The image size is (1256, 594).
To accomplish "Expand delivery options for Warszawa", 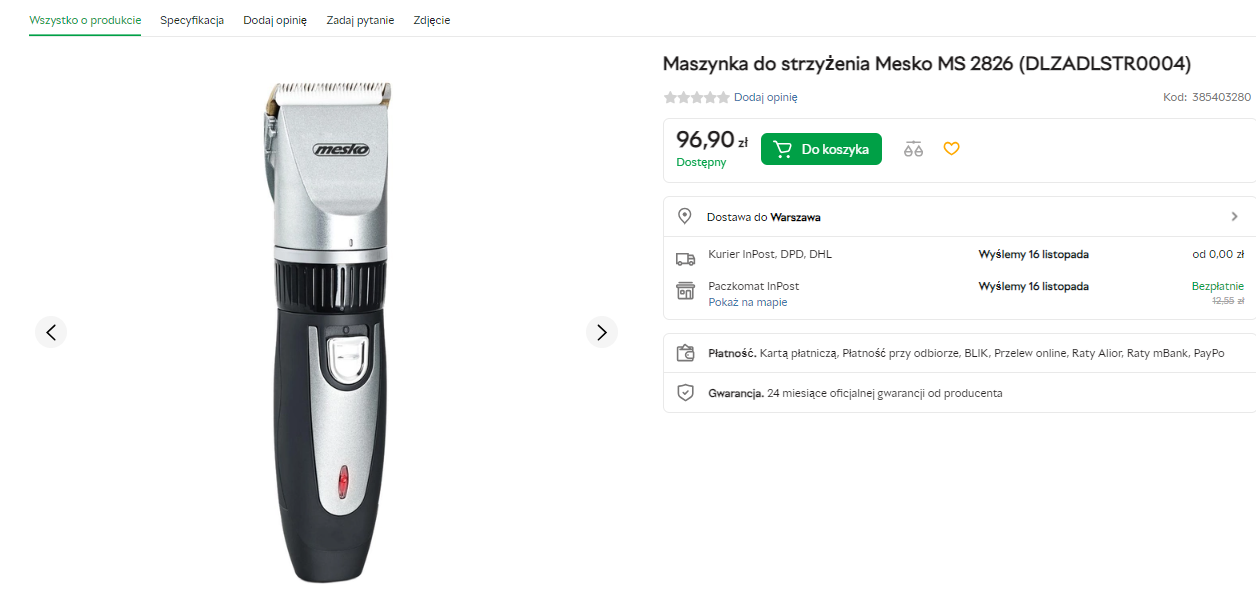I will [1234, 216].
